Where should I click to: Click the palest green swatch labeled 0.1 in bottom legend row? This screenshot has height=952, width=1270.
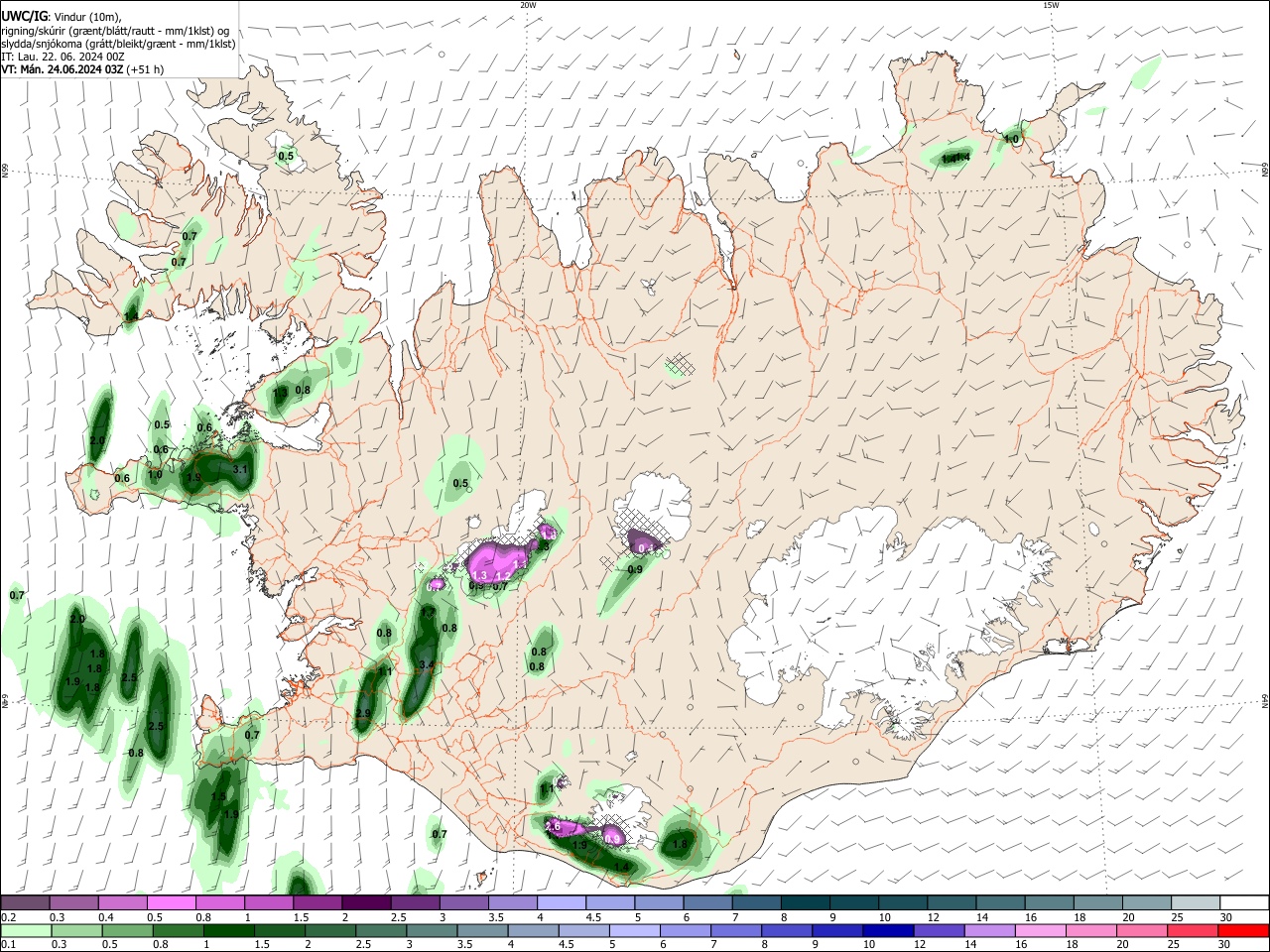pos(25,931)
